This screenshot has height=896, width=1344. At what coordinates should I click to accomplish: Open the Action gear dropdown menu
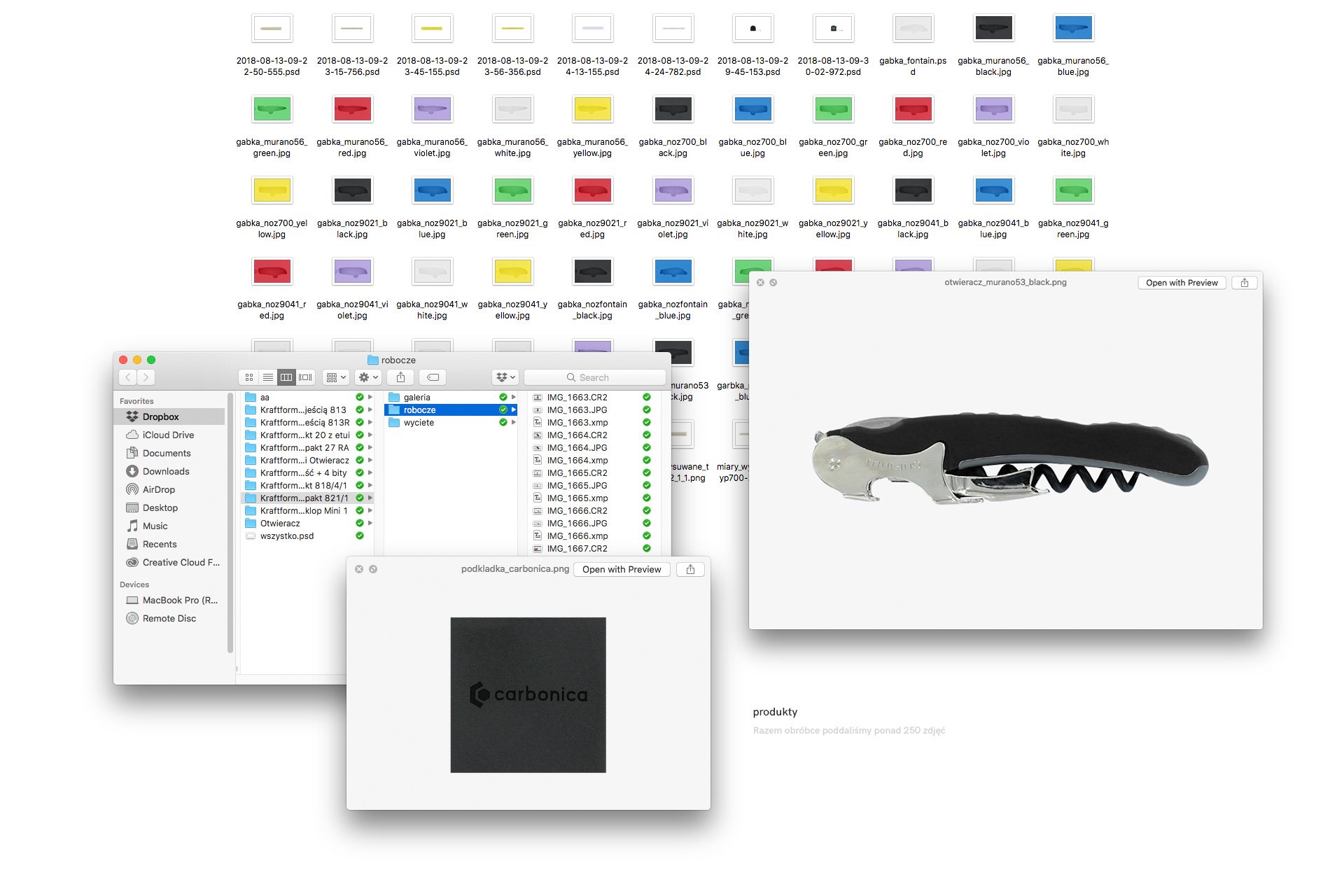pyautogui.click(x=368, y=377)
